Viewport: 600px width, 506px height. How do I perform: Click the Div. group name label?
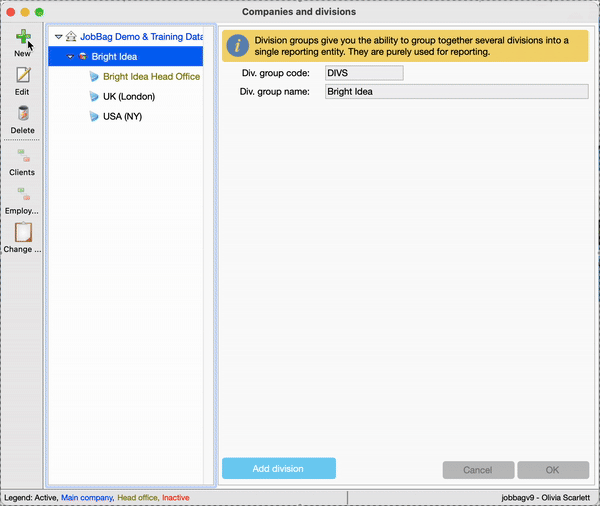275,91
